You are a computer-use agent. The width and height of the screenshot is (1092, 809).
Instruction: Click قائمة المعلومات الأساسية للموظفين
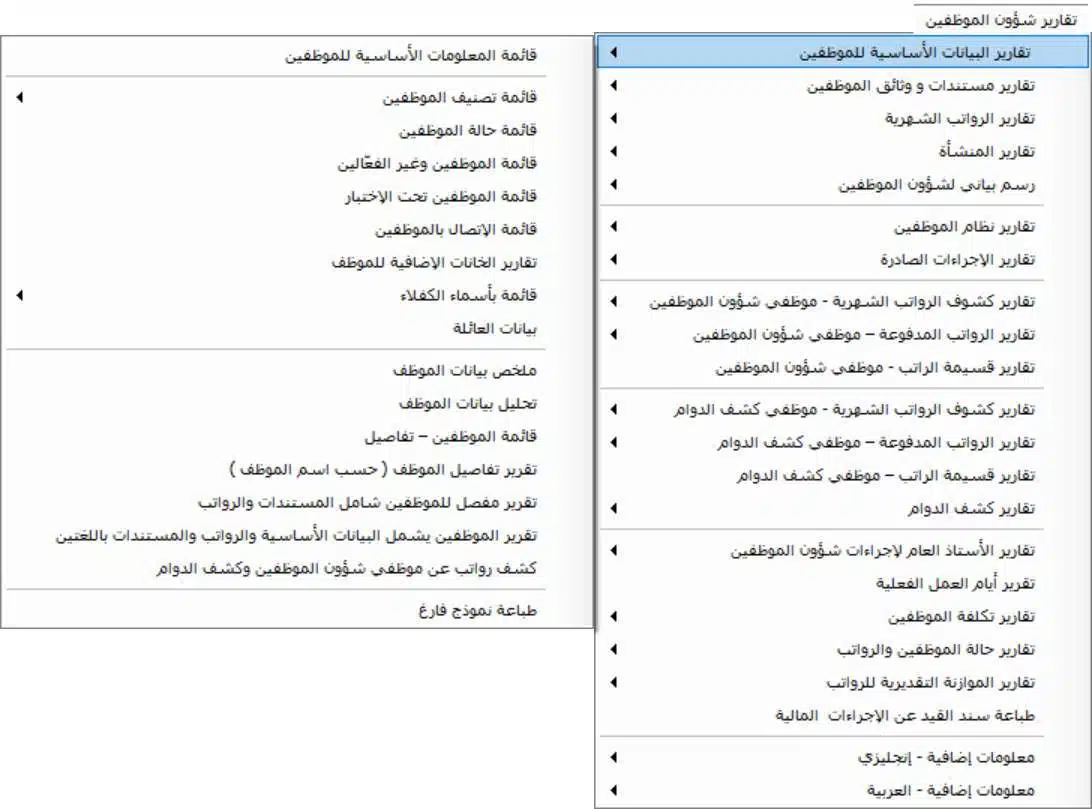tap(411, 56)
